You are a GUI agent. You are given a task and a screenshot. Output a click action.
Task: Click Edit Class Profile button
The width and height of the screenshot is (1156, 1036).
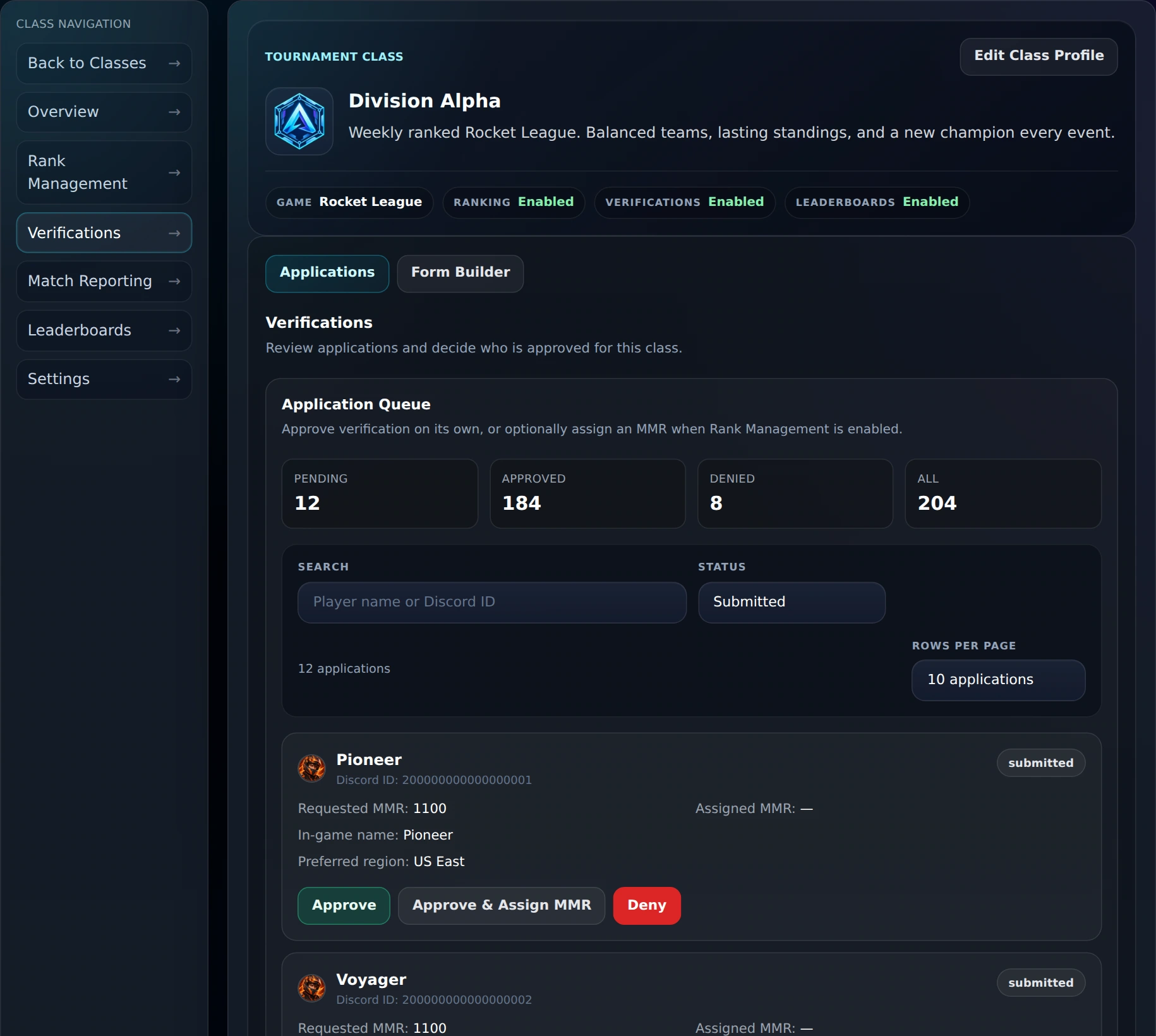(x=1039, y=56)
